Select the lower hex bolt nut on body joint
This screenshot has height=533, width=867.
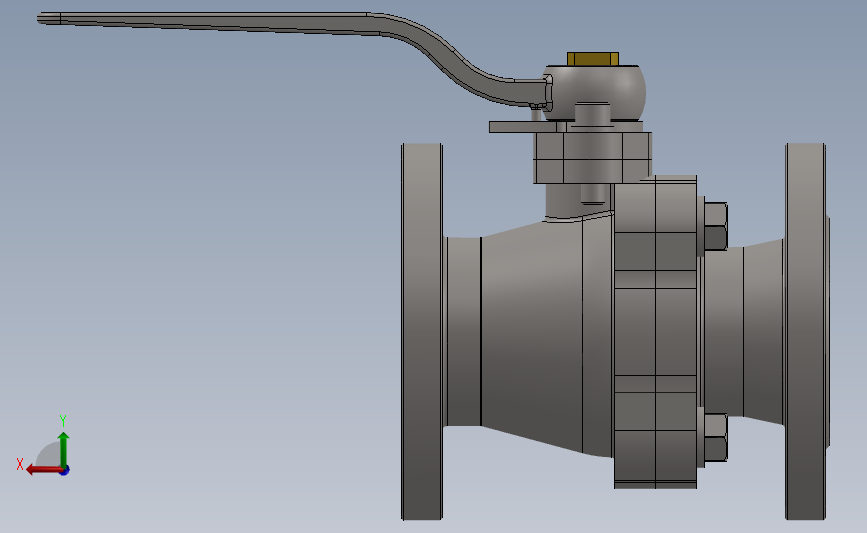pyautogui.click(x=715, y=437)
